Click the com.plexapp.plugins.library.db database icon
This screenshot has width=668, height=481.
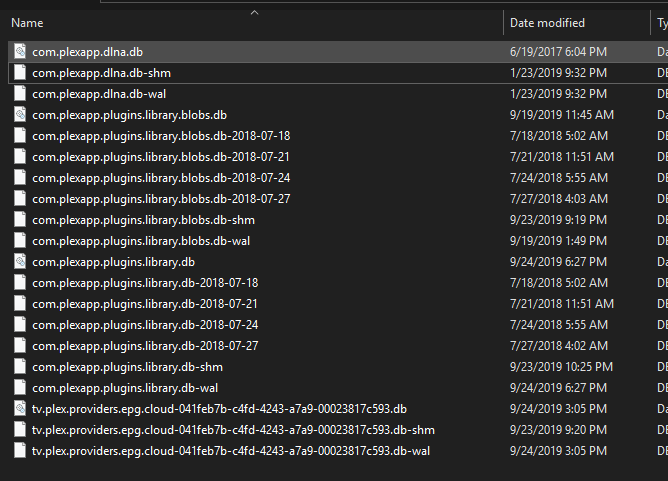pos(20,262)
